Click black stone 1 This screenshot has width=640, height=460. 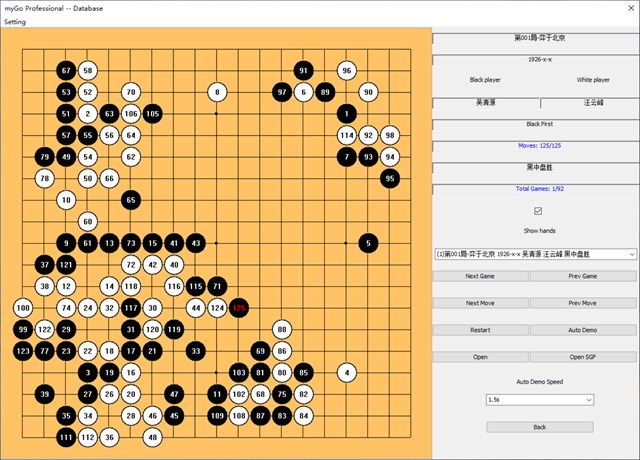click(x=347, y=114)
